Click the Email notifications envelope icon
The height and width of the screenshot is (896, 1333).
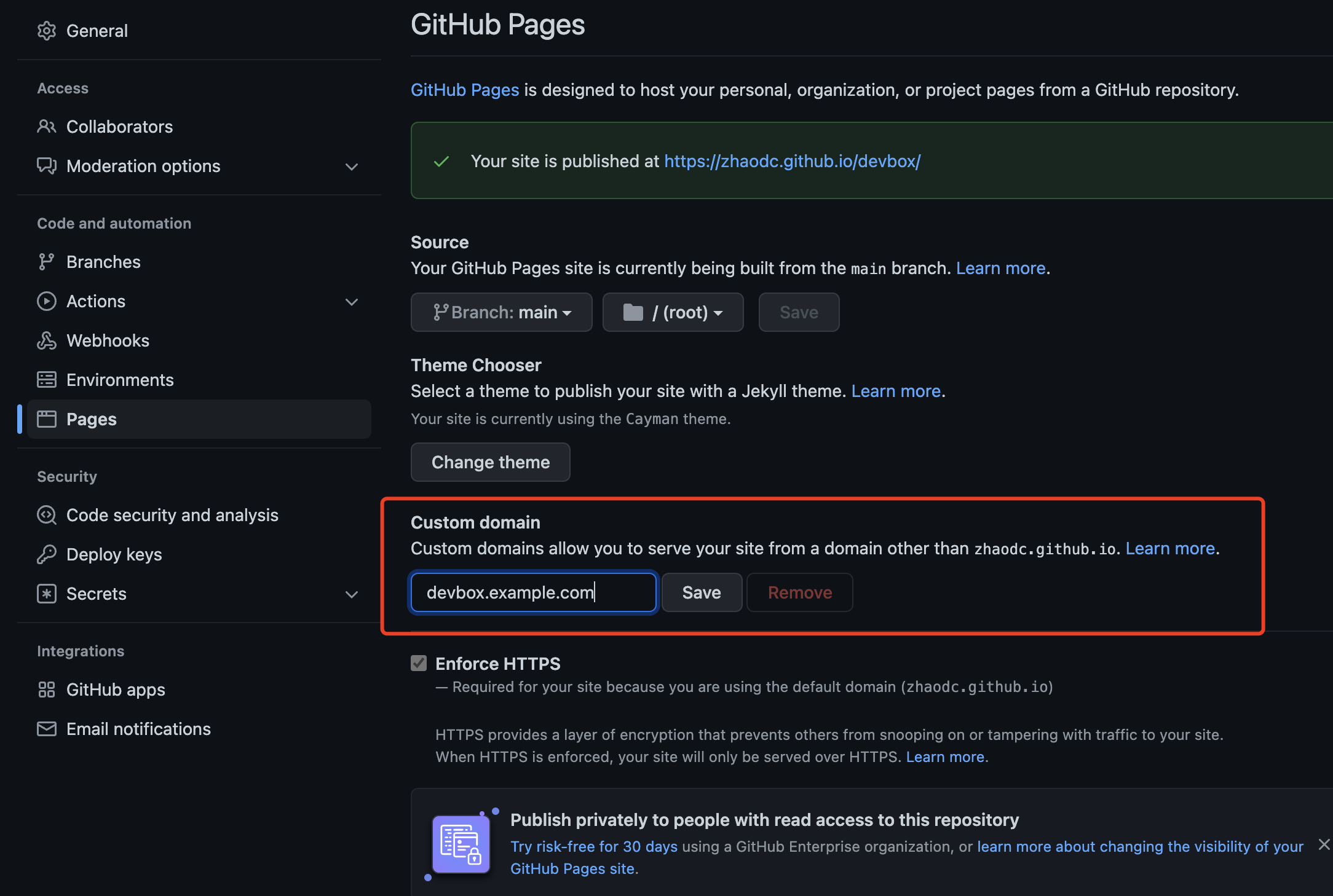[47, 729]
